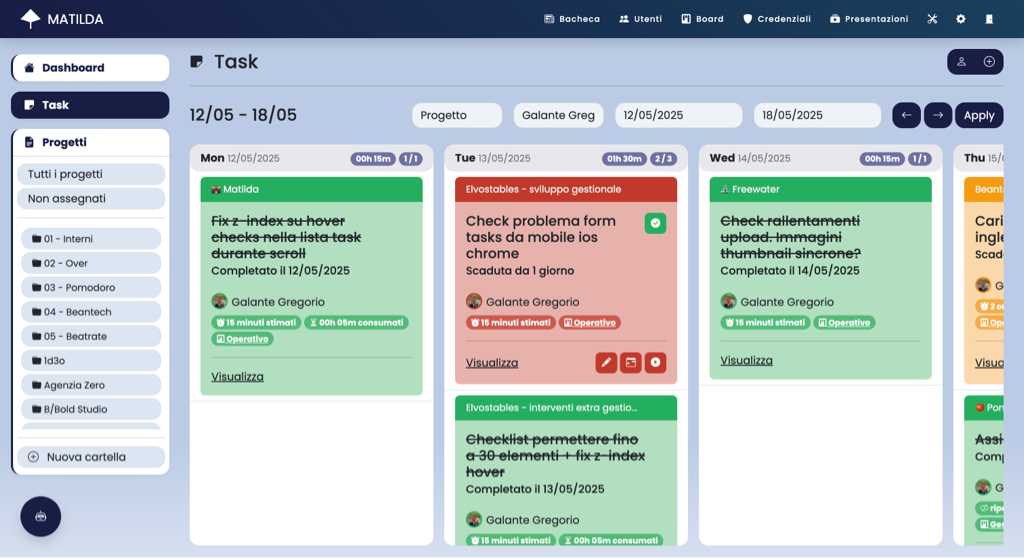This screenshot has width=1024, height=558.
Task: Click Visualizza on the Freewater task card
Action: (x=746, y=361)
